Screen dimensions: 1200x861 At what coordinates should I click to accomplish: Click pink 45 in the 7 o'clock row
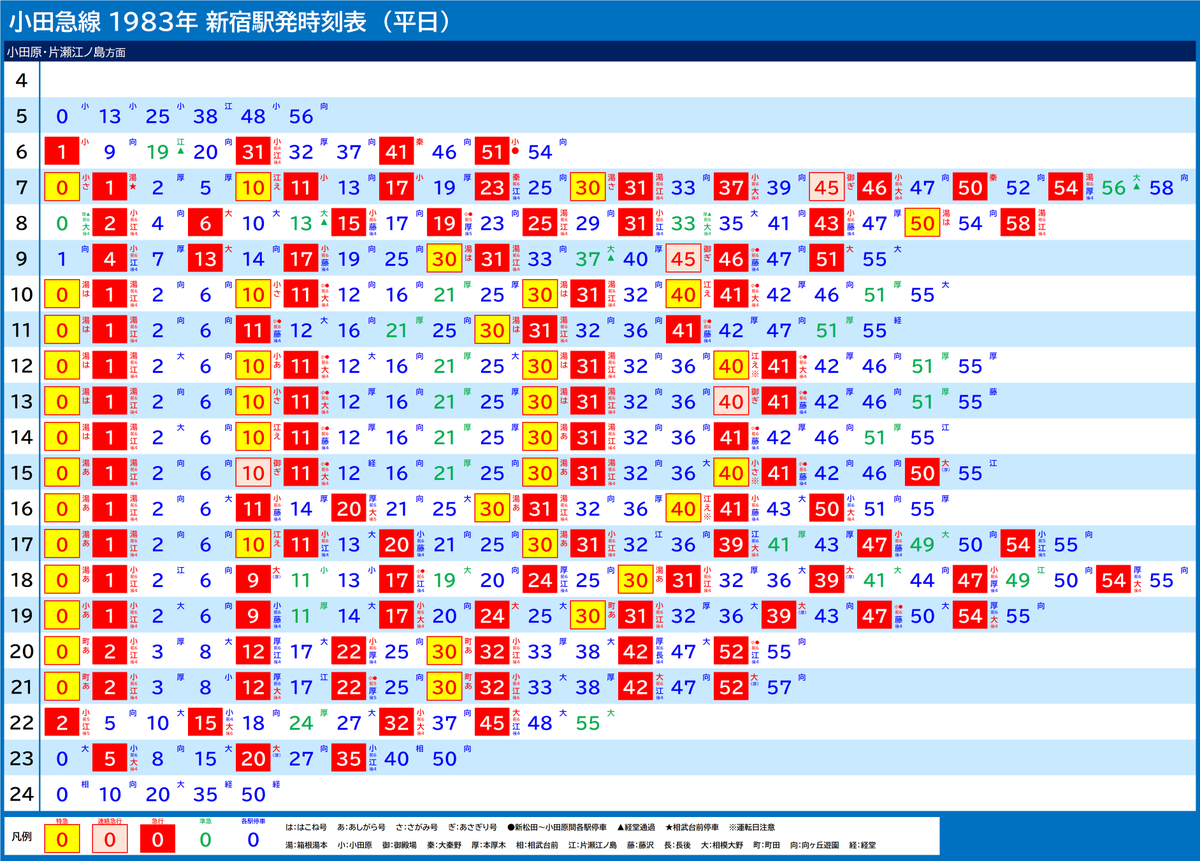pyautogui.click(x=826, y=187)
